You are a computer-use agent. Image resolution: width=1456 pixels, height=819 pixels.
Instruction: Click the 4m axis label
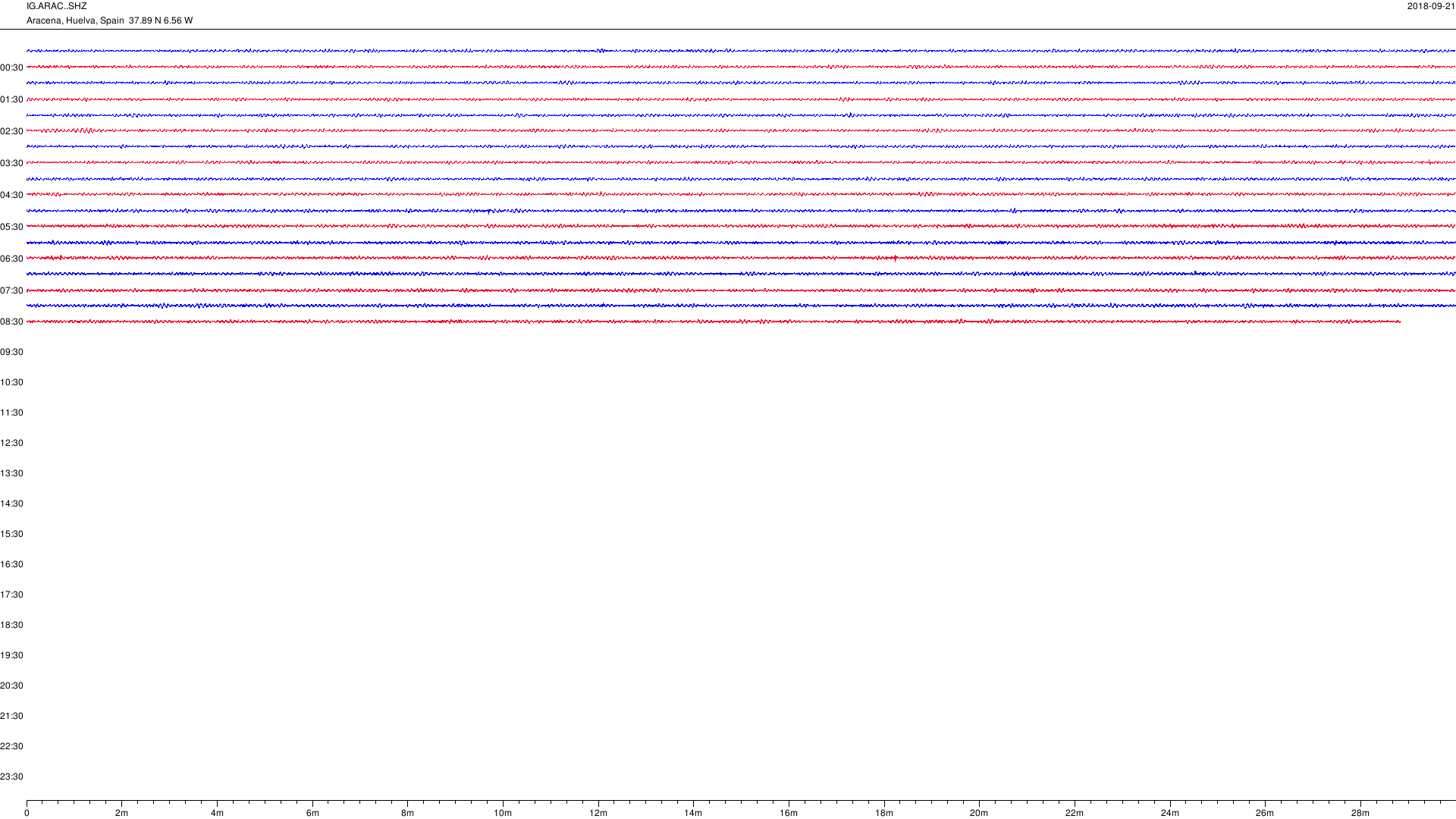217,813
